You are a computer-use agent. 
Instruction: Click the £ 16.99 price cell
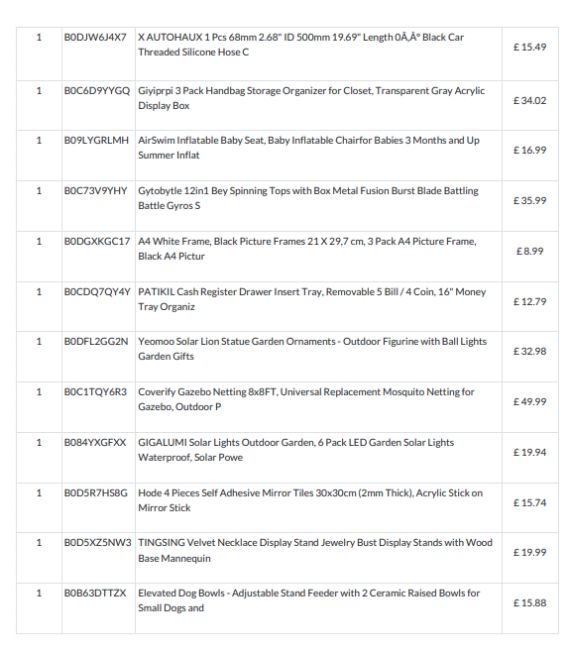(x=530, y=150)
